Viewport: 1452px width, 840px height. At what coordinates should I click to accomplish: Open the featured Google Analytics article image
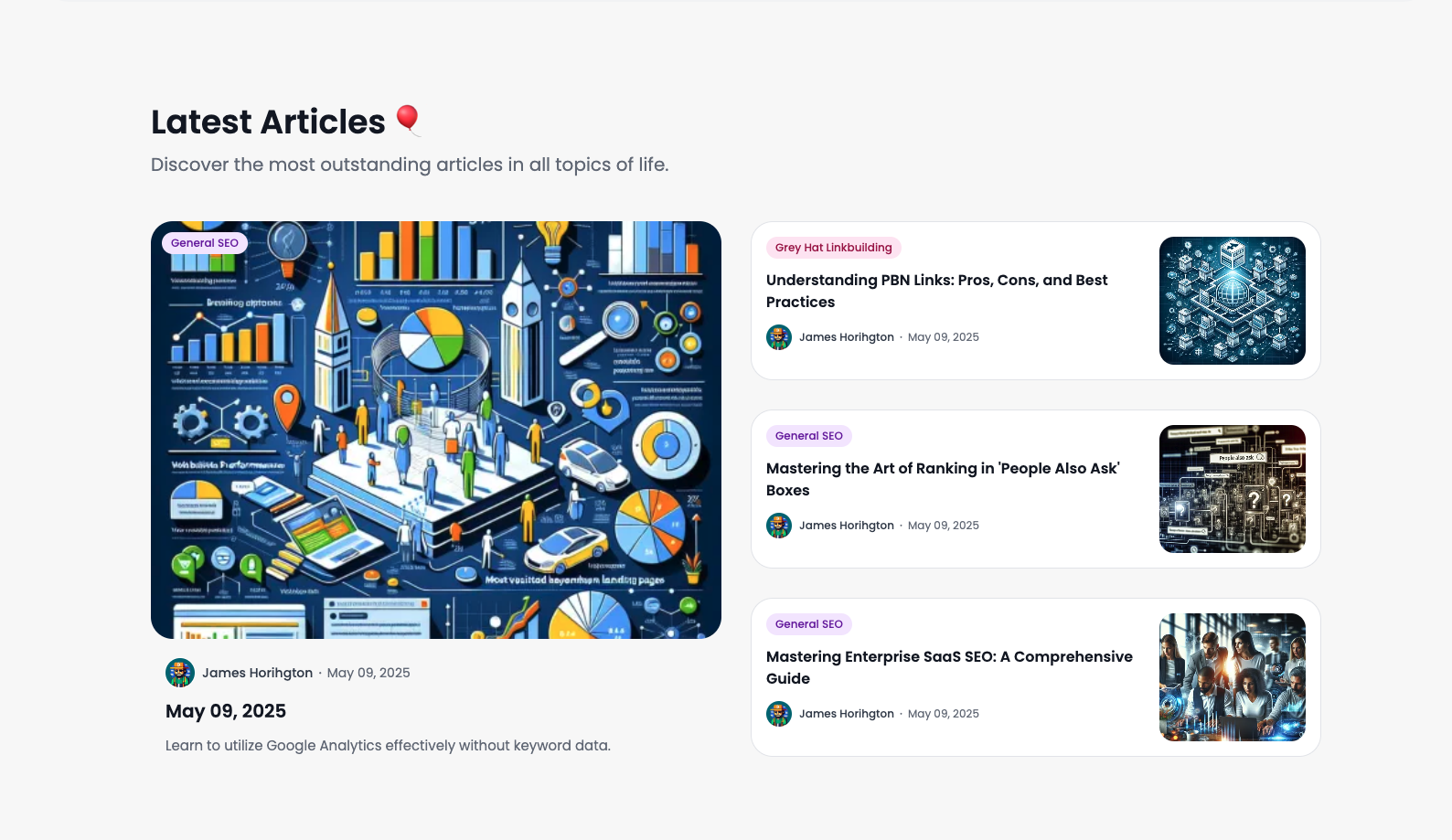pyautogui.click(x=436, y=430)
